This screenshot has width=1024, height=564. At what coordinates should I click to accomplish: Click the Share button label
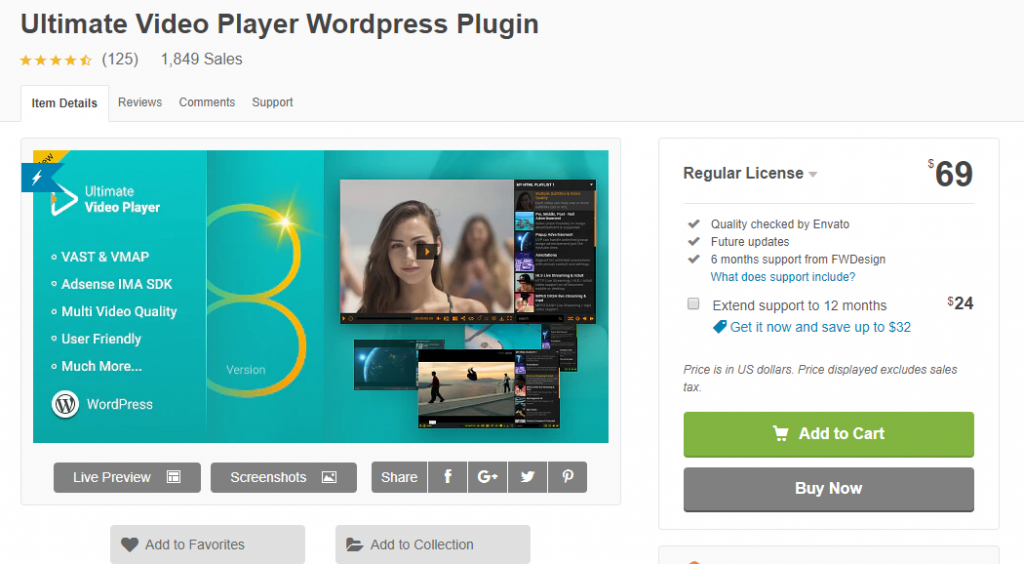click(x=399, y=477)
